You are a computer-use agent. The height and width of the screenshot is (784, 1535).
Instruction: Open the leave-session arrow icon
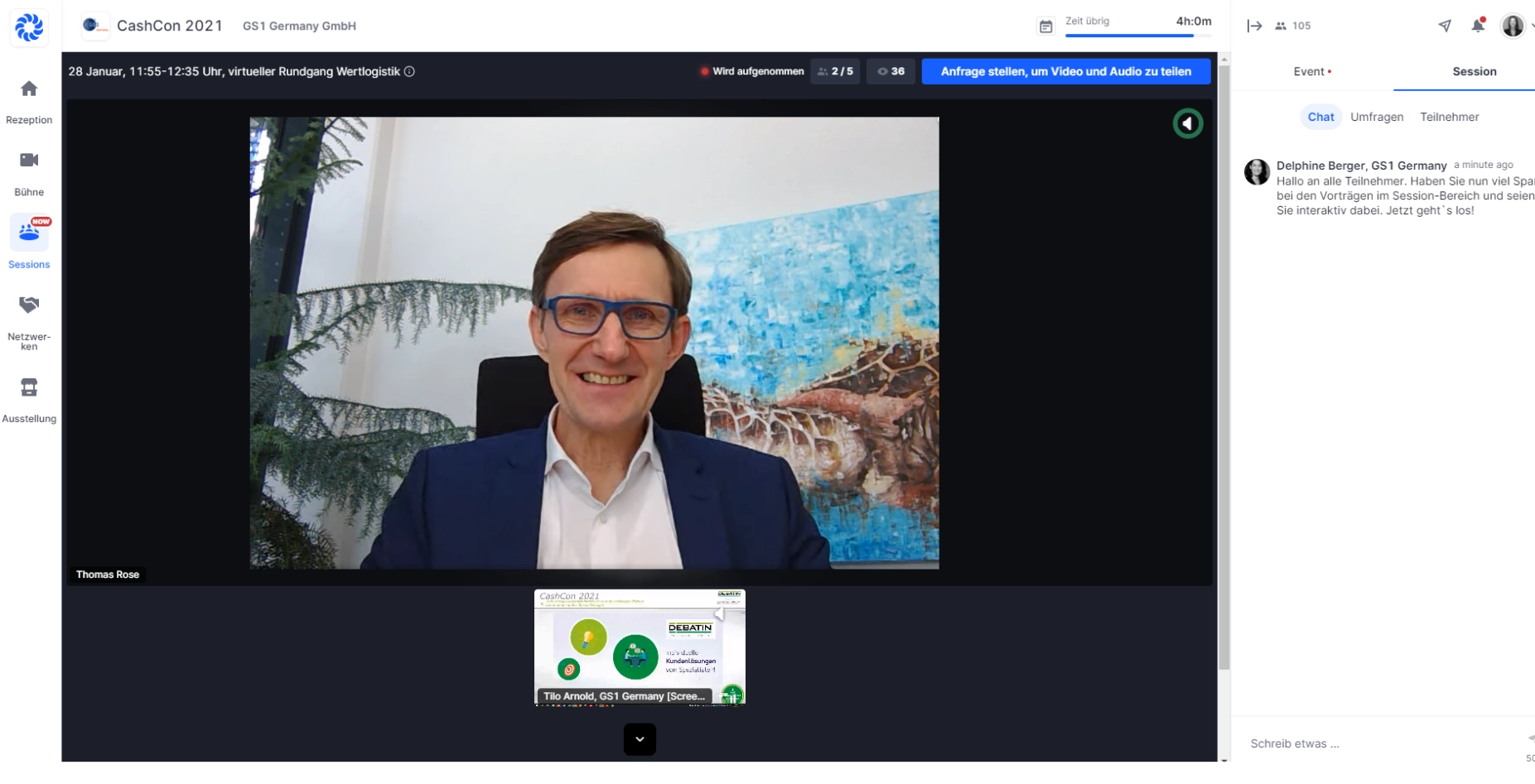click(x=1256, y=26)
